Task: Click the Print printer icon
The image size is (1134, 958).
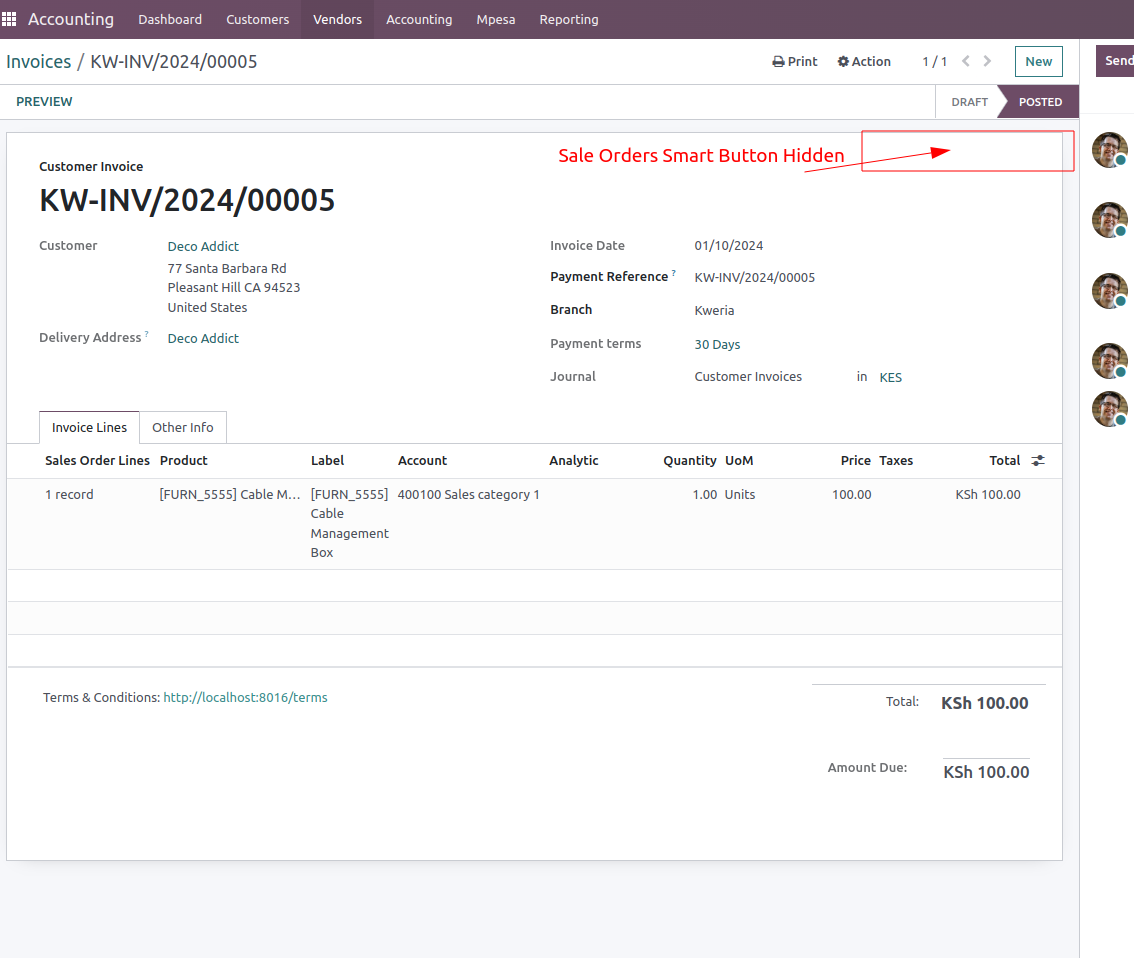Action: pyautogui.click(x=779, y=62)
